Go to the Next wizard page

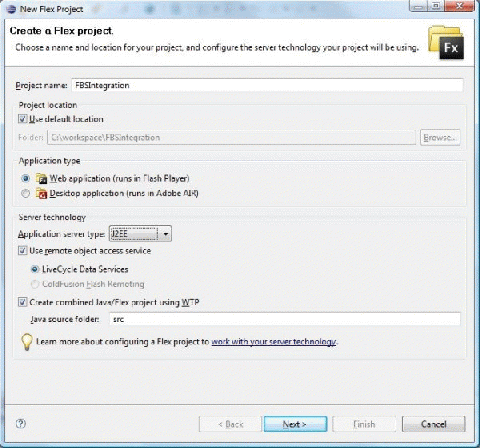tap(295, 424)
